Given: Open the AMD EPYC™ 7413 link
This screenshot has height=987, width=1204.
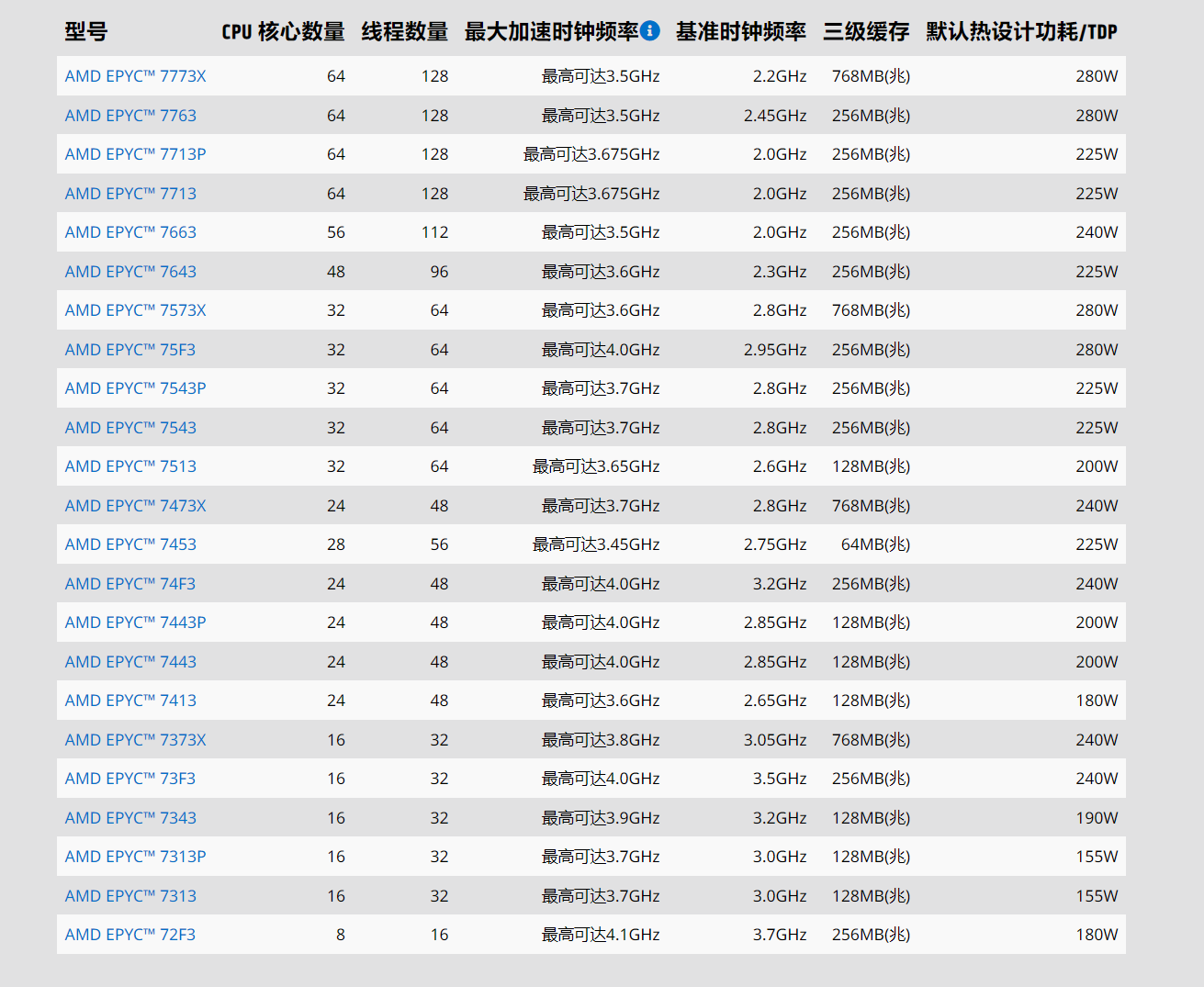Looking at the screenshot, I should [x=130, y=701].
